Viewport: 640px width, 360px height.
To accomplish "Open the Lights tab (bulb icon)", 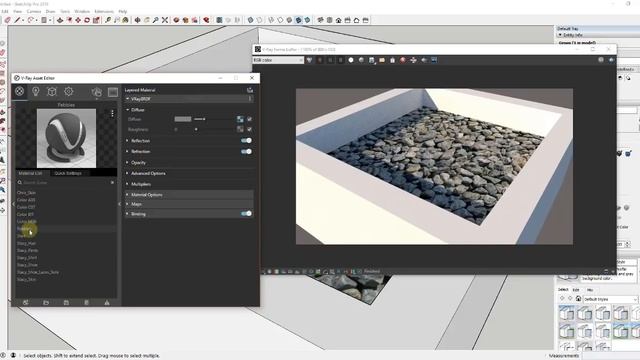I will click(x=36, y=91).
